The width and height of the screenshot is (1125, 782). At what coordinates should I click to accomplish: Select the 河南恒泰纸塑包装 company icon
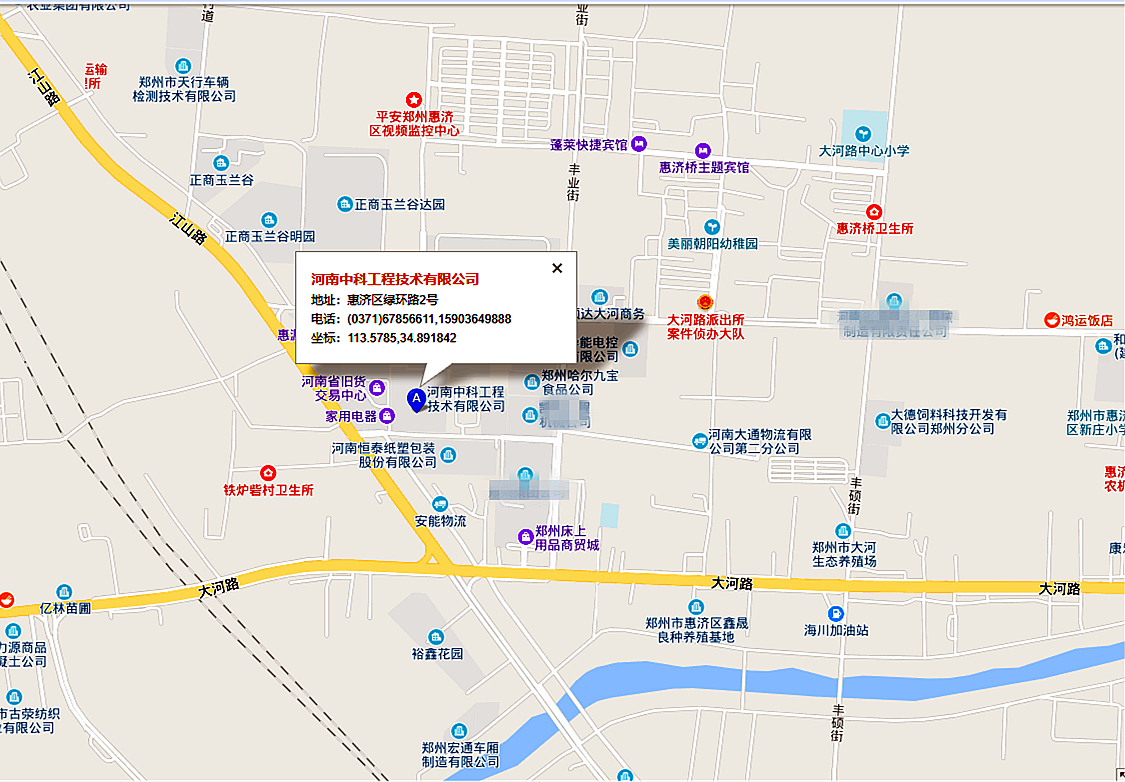click(x=448, y=454)
